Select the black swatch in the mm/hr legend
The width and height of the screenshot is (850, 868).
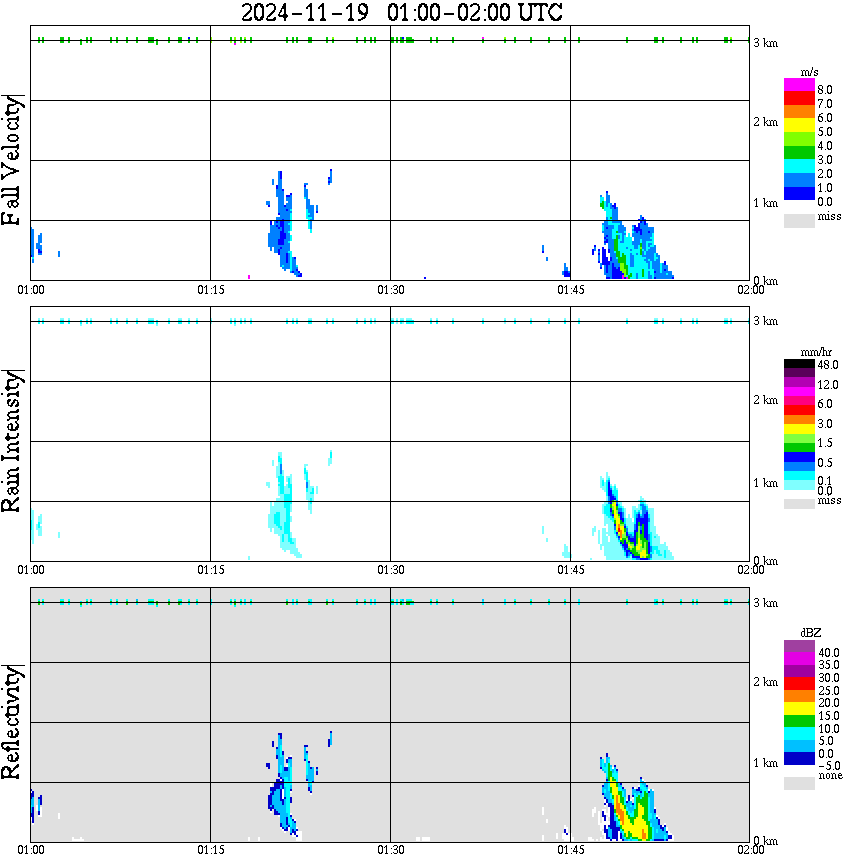point(799,364)
